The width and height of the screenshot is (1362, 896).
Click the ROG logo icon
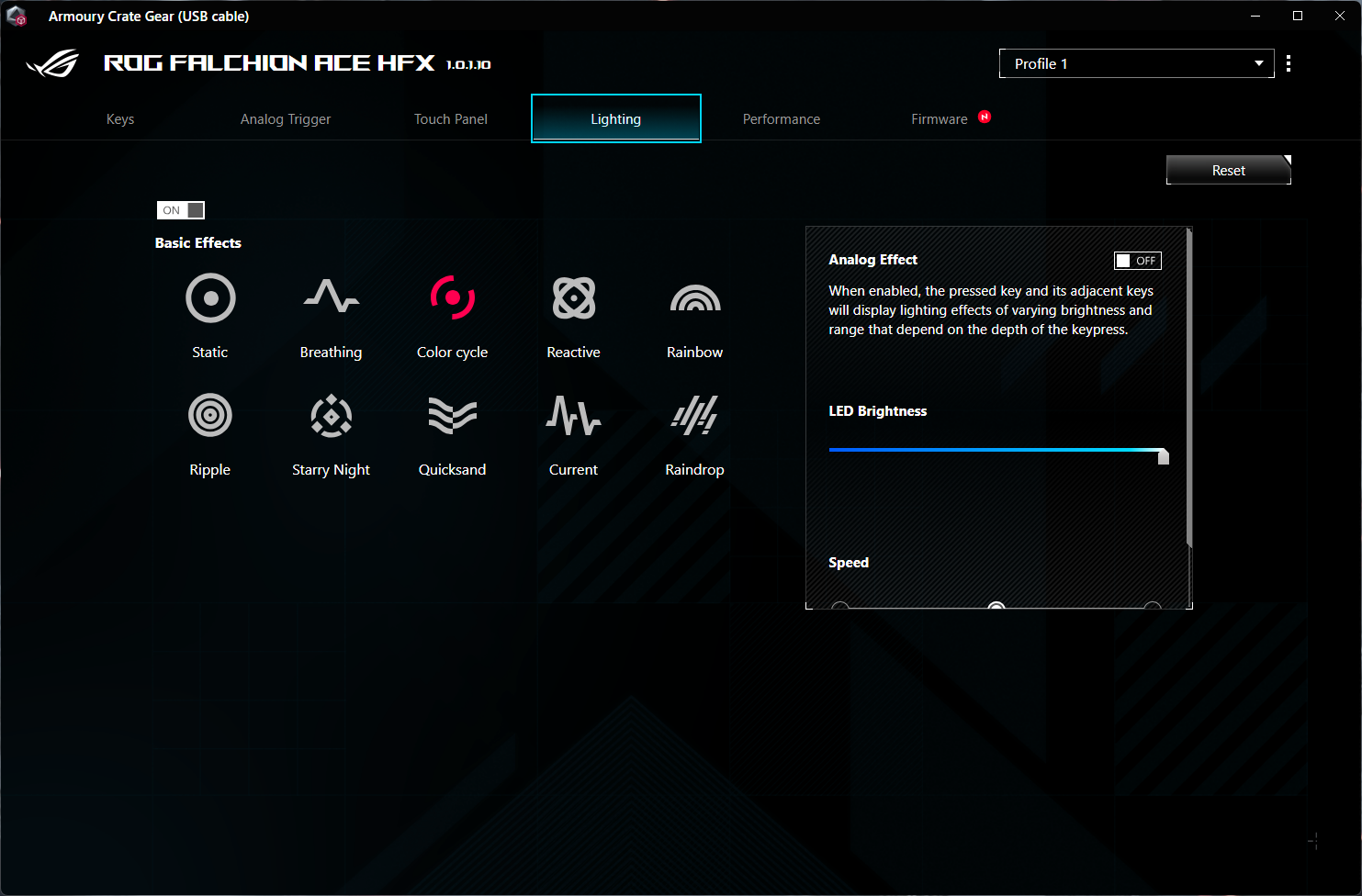click(x=53, y=63)
